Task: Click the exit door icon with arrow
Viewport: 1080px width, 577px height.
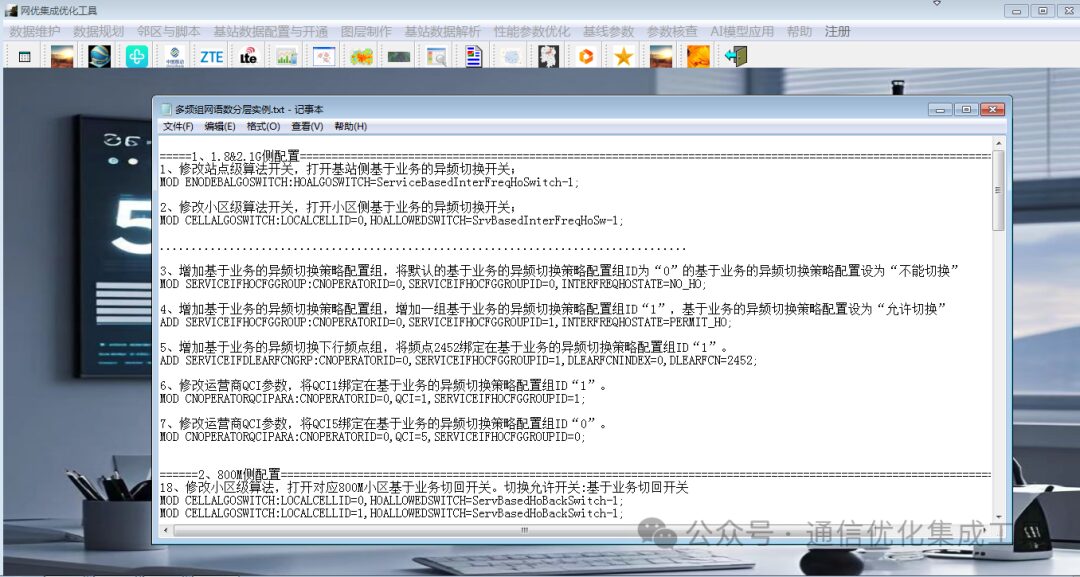Action: click(736, 56)
